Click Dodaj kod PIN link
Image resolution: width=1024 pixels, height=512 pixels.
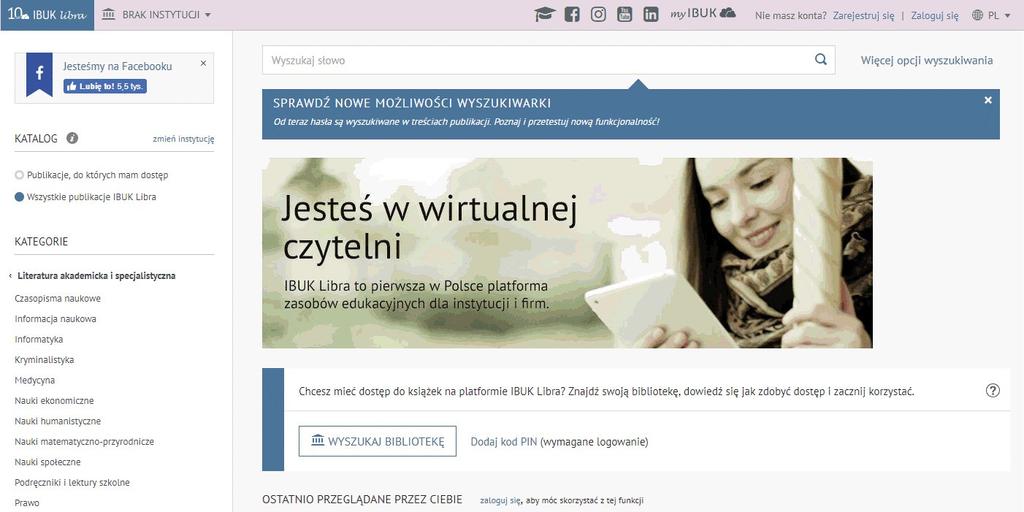[x=504, y=441]
